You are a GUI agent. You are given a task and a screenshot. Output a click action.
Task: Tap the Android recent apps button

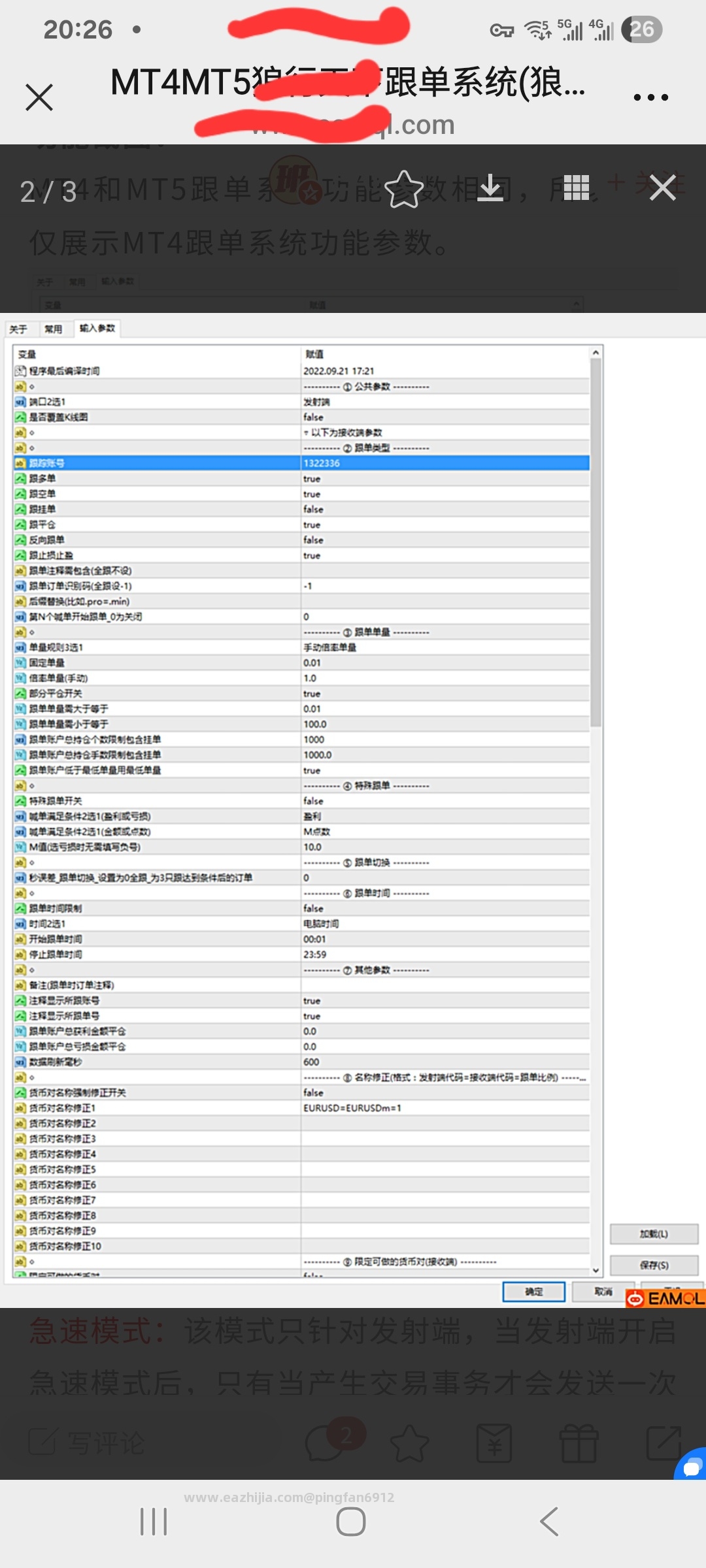click(x=154, y=1522)
